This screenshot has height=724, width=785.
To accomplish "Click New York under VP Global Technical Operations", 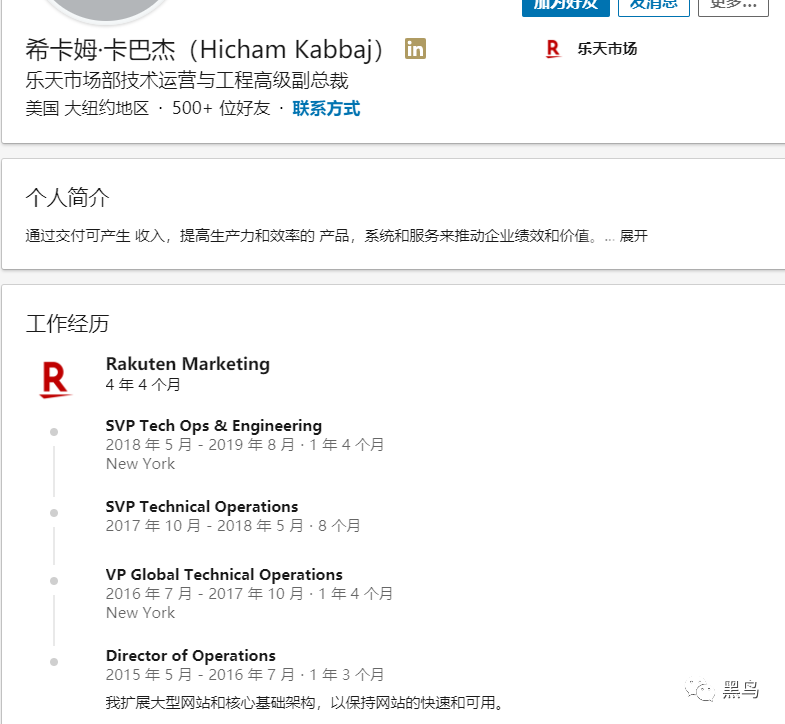I will coord(140,612).
